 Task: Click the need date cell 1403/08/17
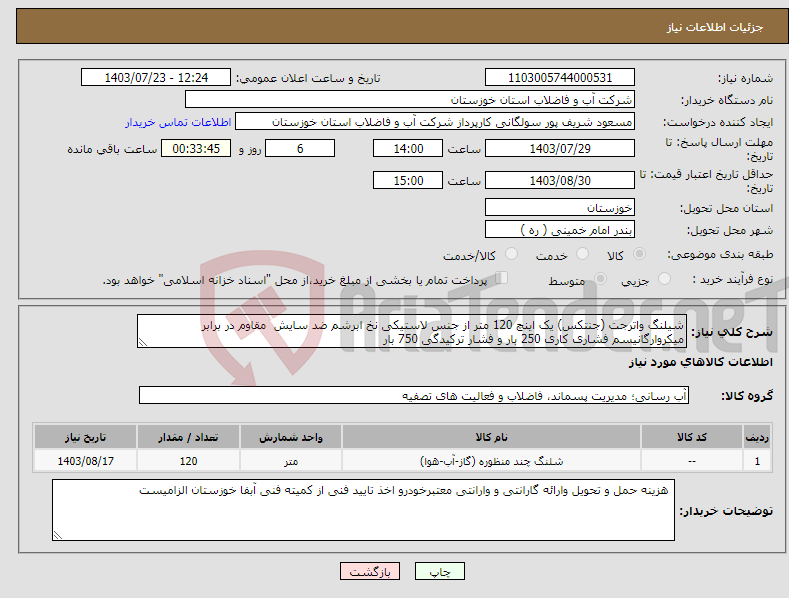pos(86,461)
